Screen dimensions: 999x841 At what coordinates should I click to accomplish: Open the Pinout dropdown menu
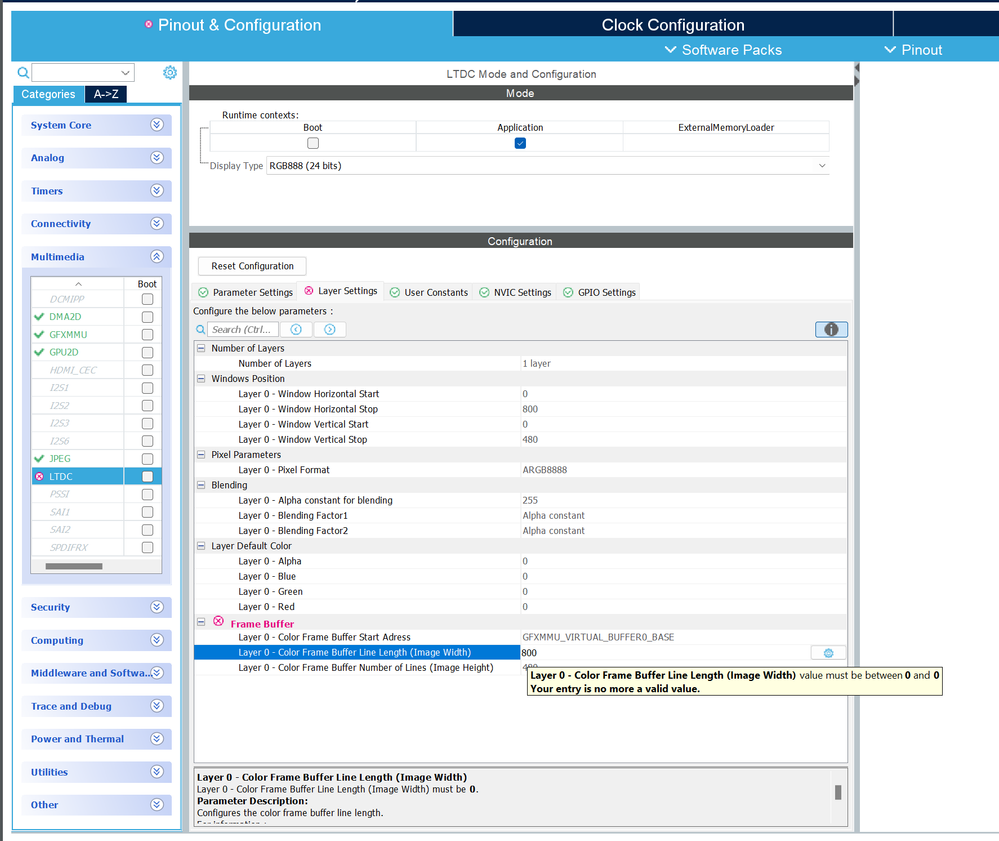tap(913, 50)
